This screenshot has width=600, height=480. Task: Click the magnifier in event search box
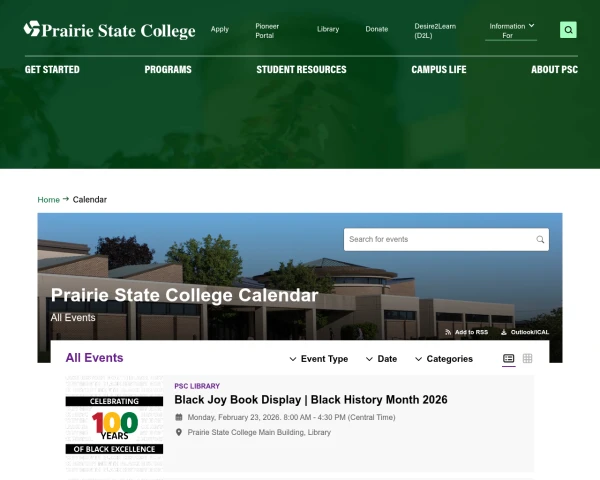point(540,240)
